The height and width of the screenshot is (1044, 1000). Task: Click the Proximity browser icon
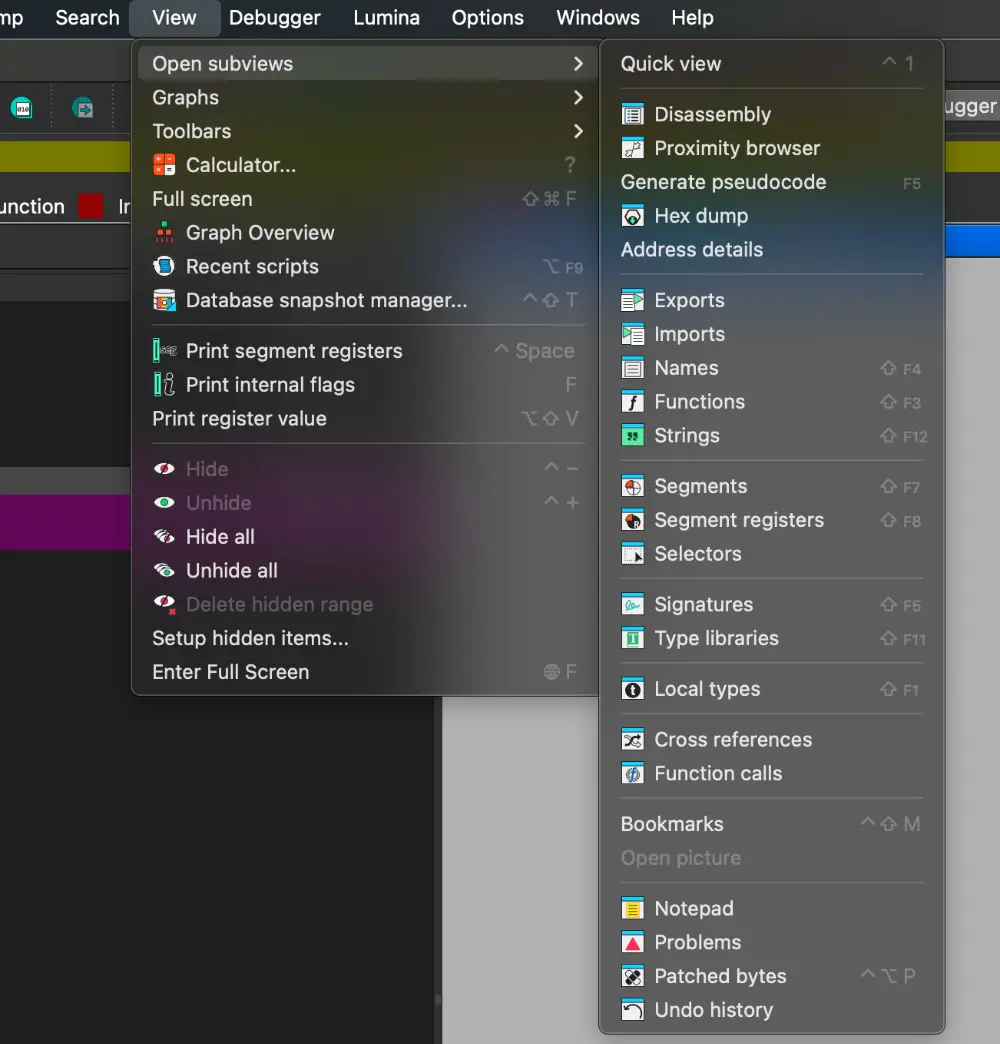point(632,149)
